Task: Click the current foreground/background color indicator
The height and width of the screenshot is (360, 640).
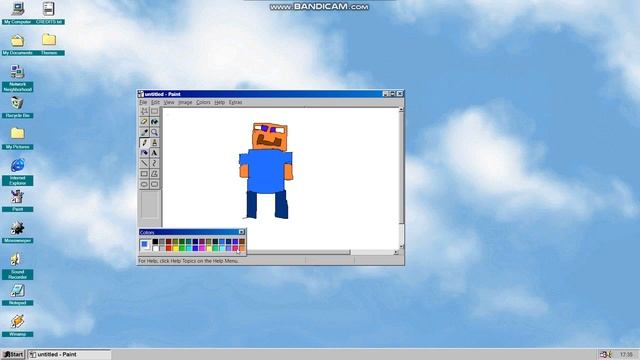Action: 145,245
